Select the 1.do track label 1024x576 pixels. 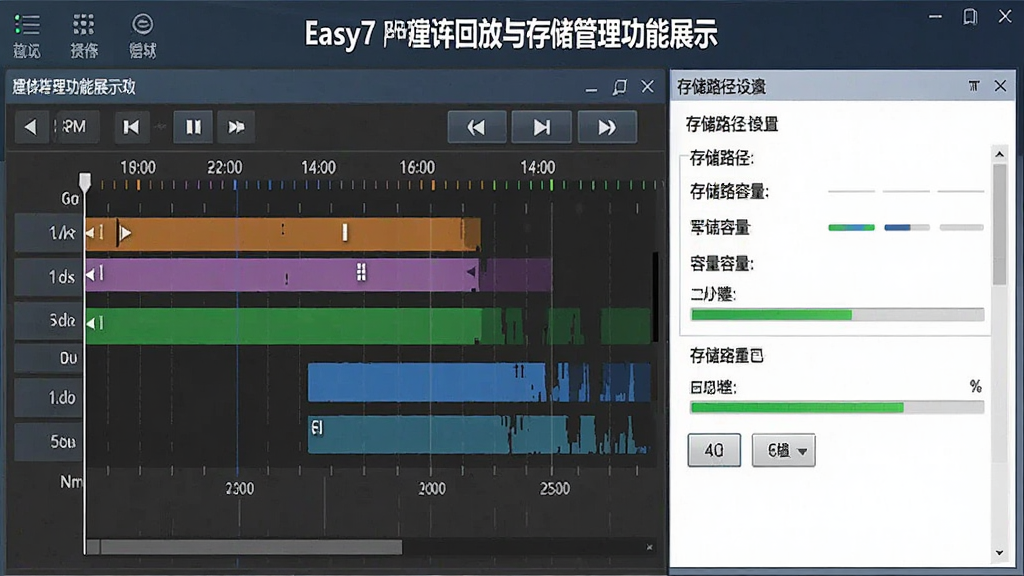click(50, 397)
